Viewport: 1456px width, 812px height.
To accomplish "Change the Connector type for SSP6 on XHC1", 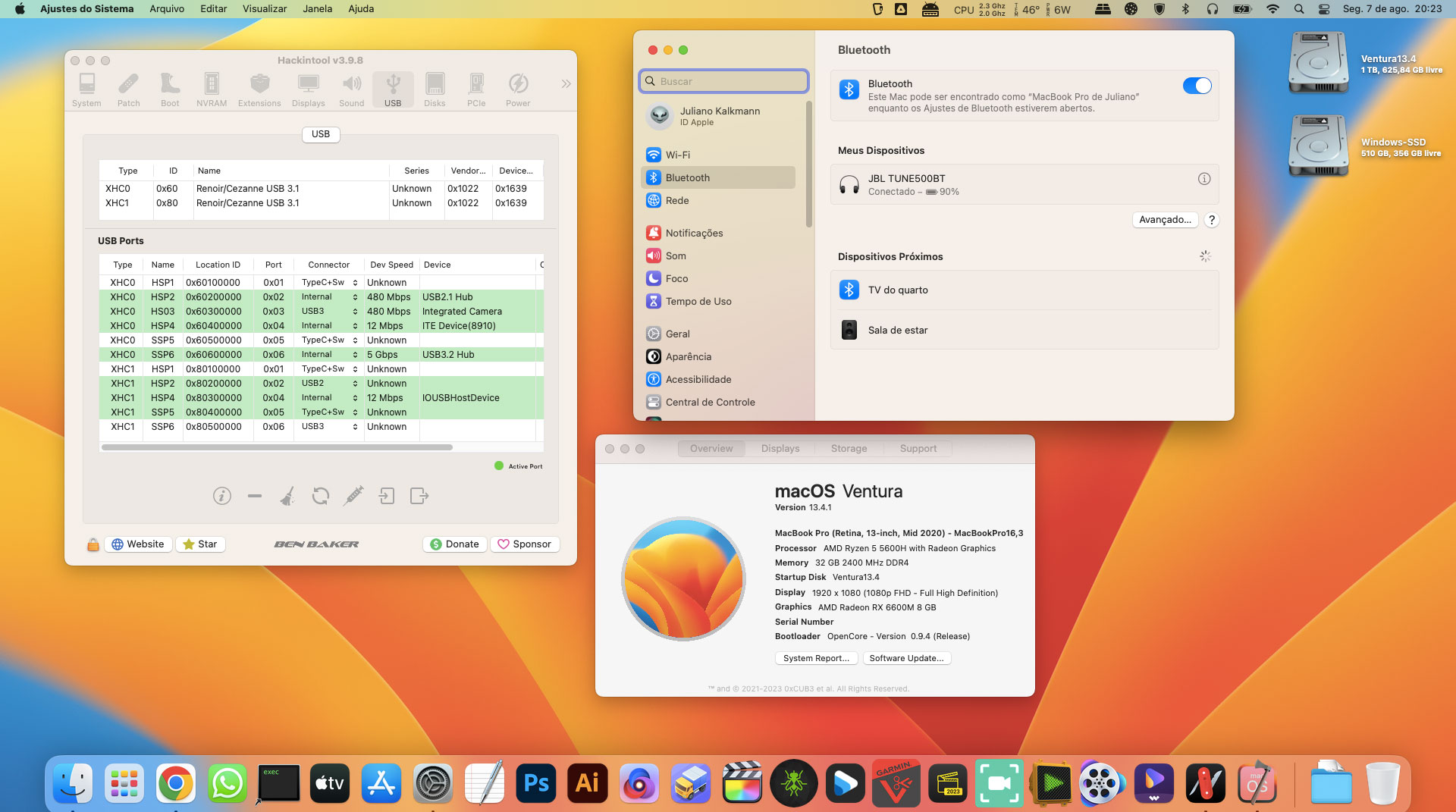I will click(x=353, y=427).
